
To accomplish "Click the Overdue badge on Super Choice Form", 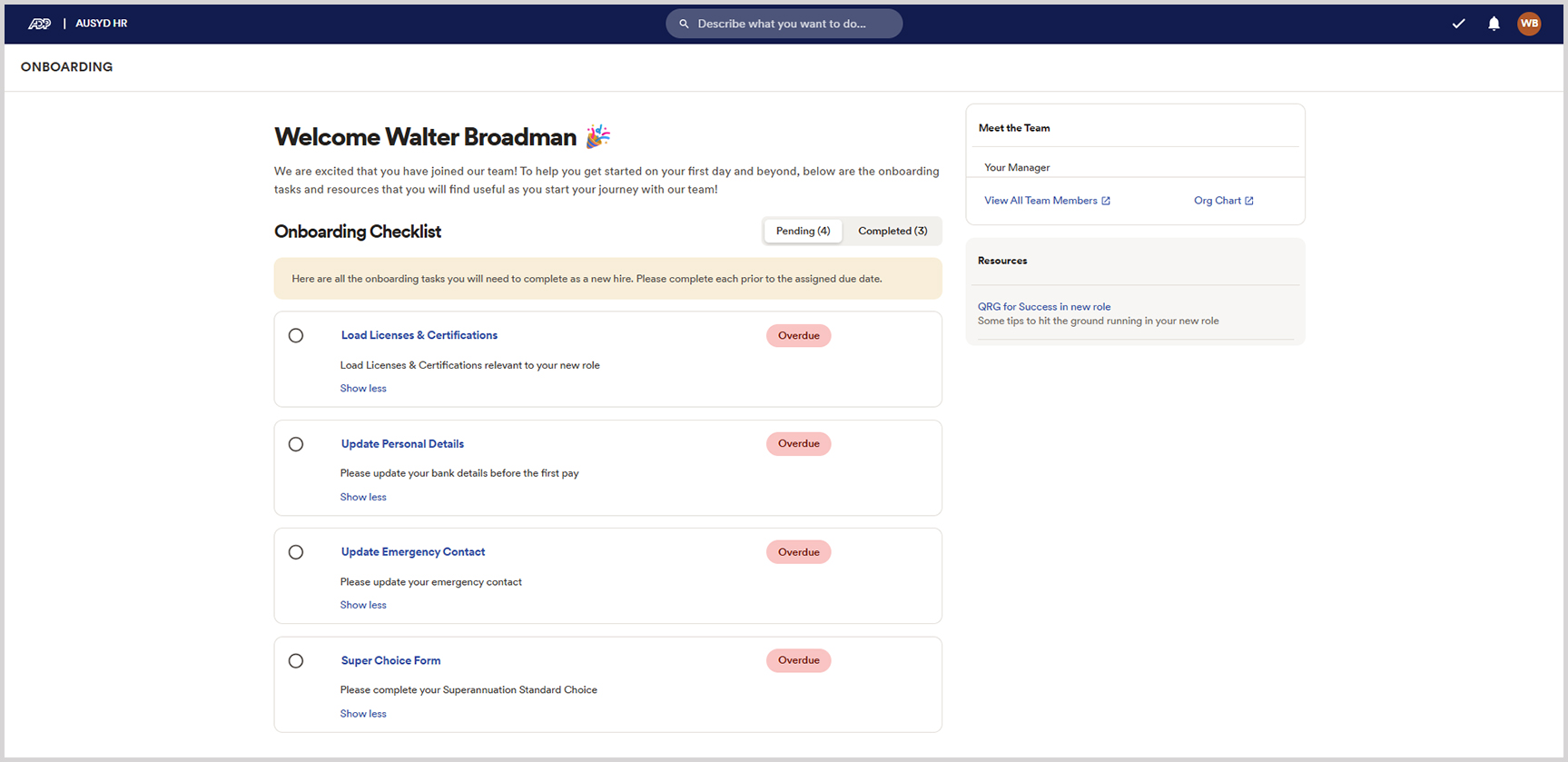I will coord(798,660).
